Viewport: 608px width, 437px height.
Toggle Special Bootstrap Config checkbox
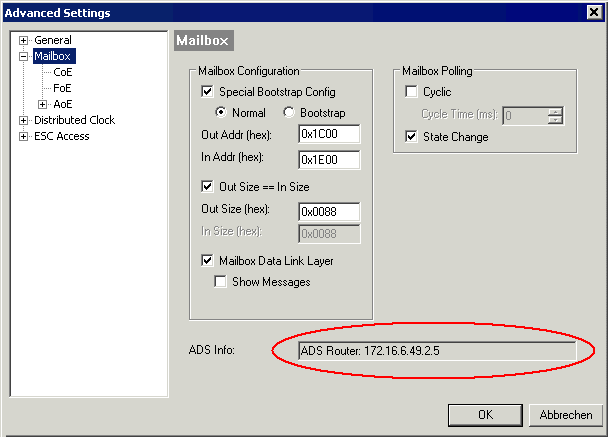point(207,92)
